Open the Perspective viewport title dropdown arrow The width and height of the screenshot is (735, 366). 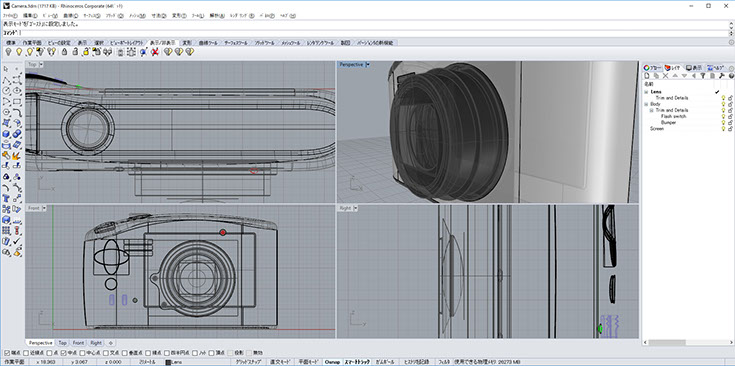pos(368,64)
